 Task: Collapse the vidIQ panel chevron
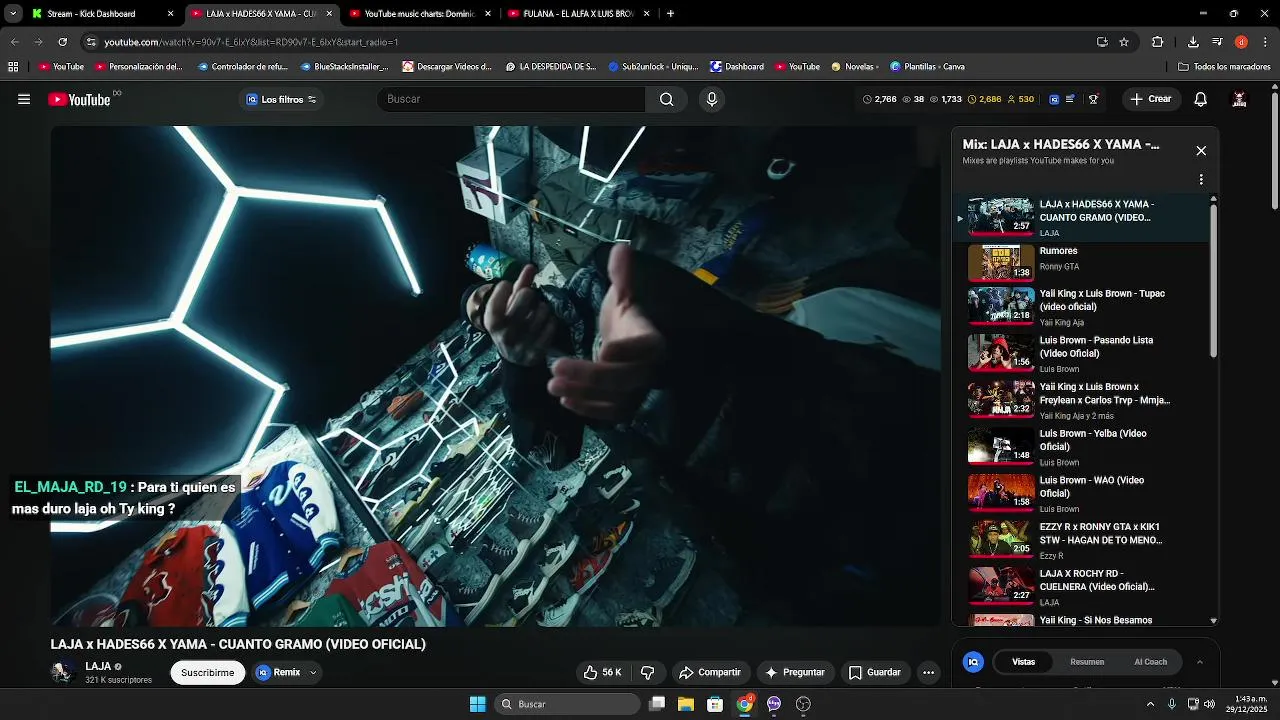1199,662
